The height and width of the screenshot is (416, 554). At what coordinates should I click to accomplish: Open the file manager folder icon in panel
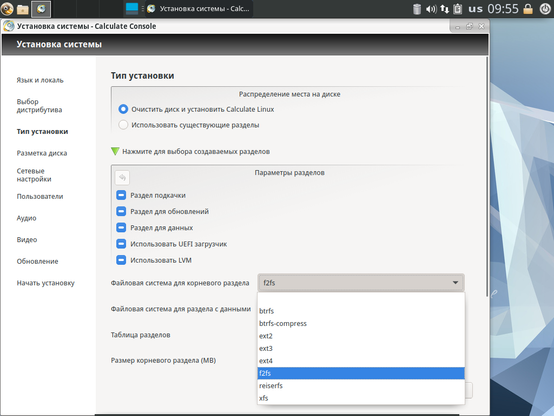pos(23,9)
